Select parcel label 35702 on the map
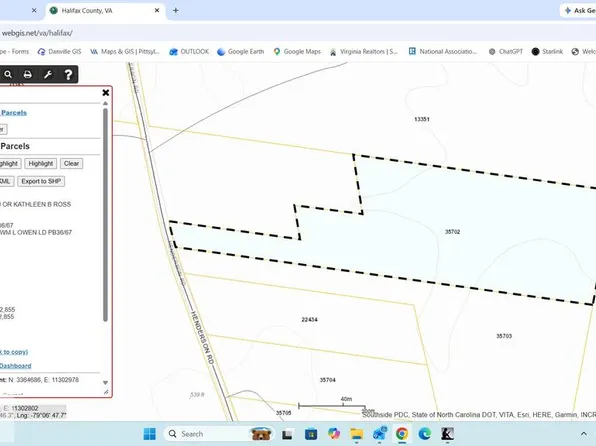Image resolution: width=596 pixels, height=446 pixels. click(x=452, y=232)
